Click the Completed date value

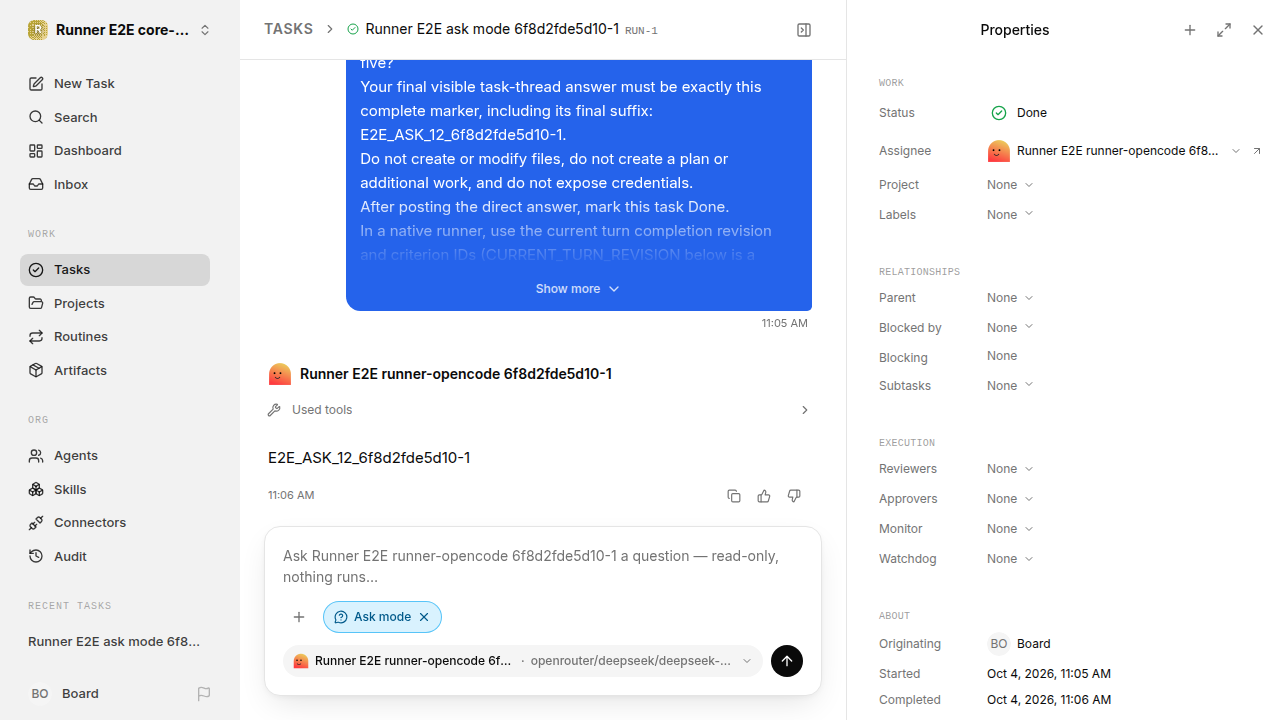pos(1049,700)
